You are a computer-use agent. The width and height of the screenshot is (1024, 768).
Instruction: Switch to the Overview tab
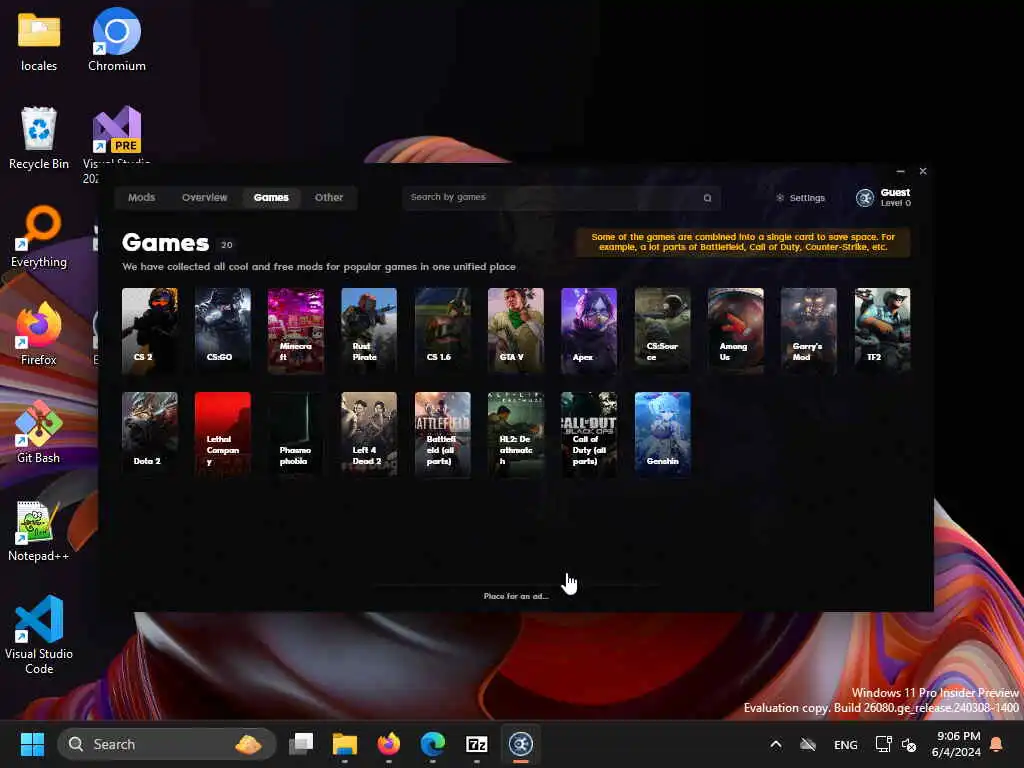(204, 197)
